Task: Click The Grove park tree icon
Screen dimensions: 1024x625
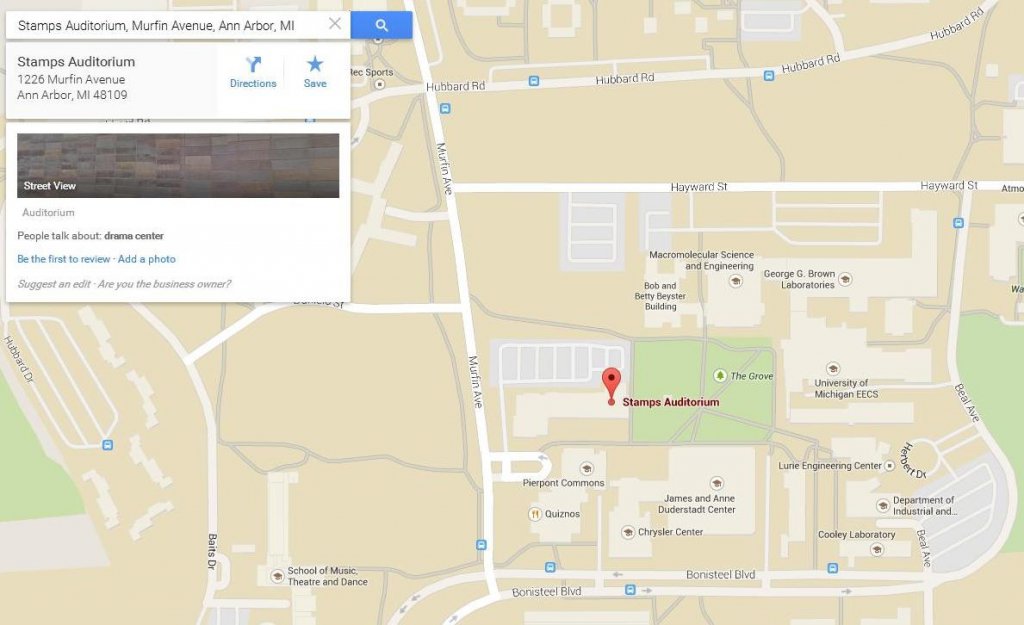Action: [720, 376]
